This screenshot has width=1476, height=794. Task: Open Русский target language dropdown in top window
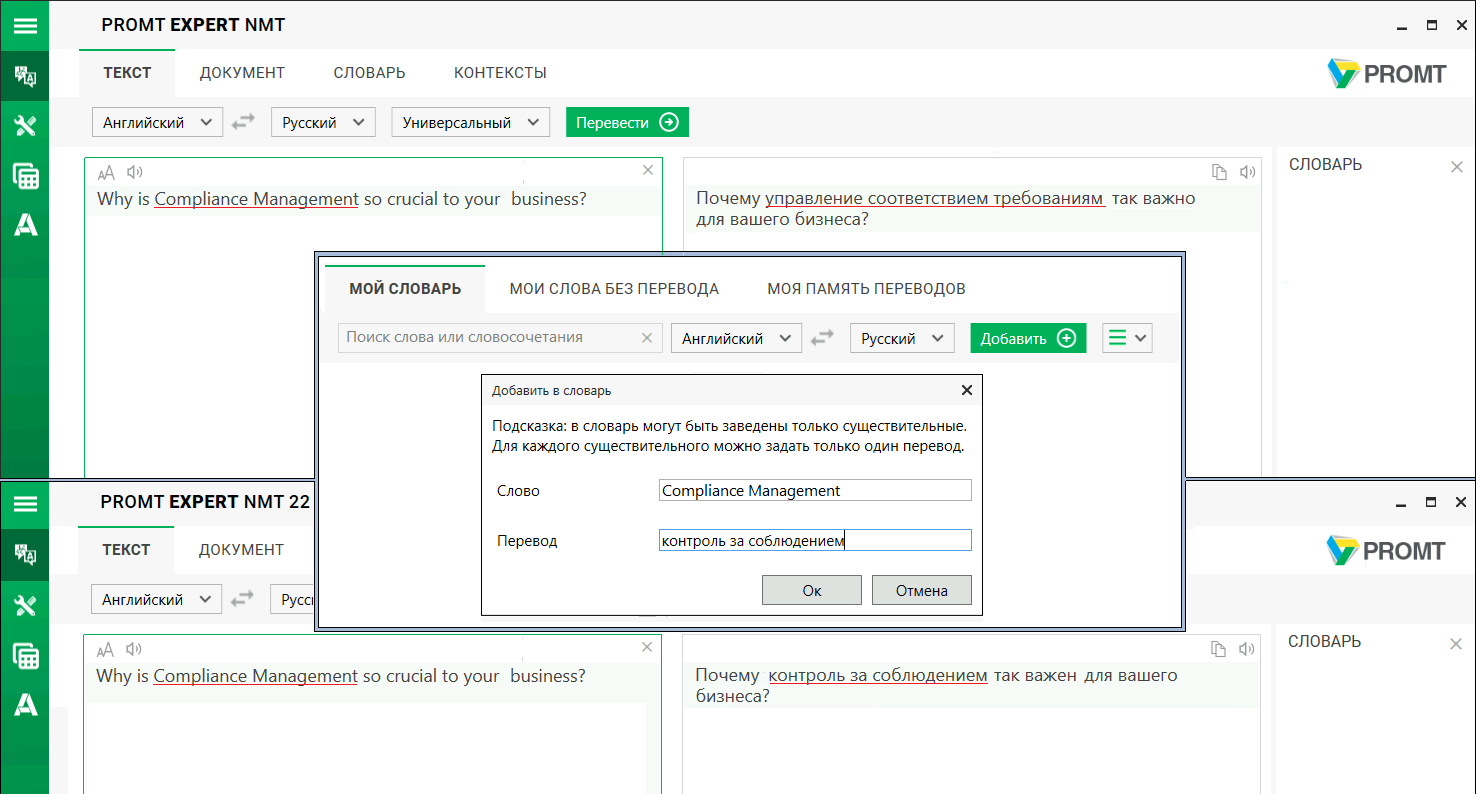(x=323, y=123)
